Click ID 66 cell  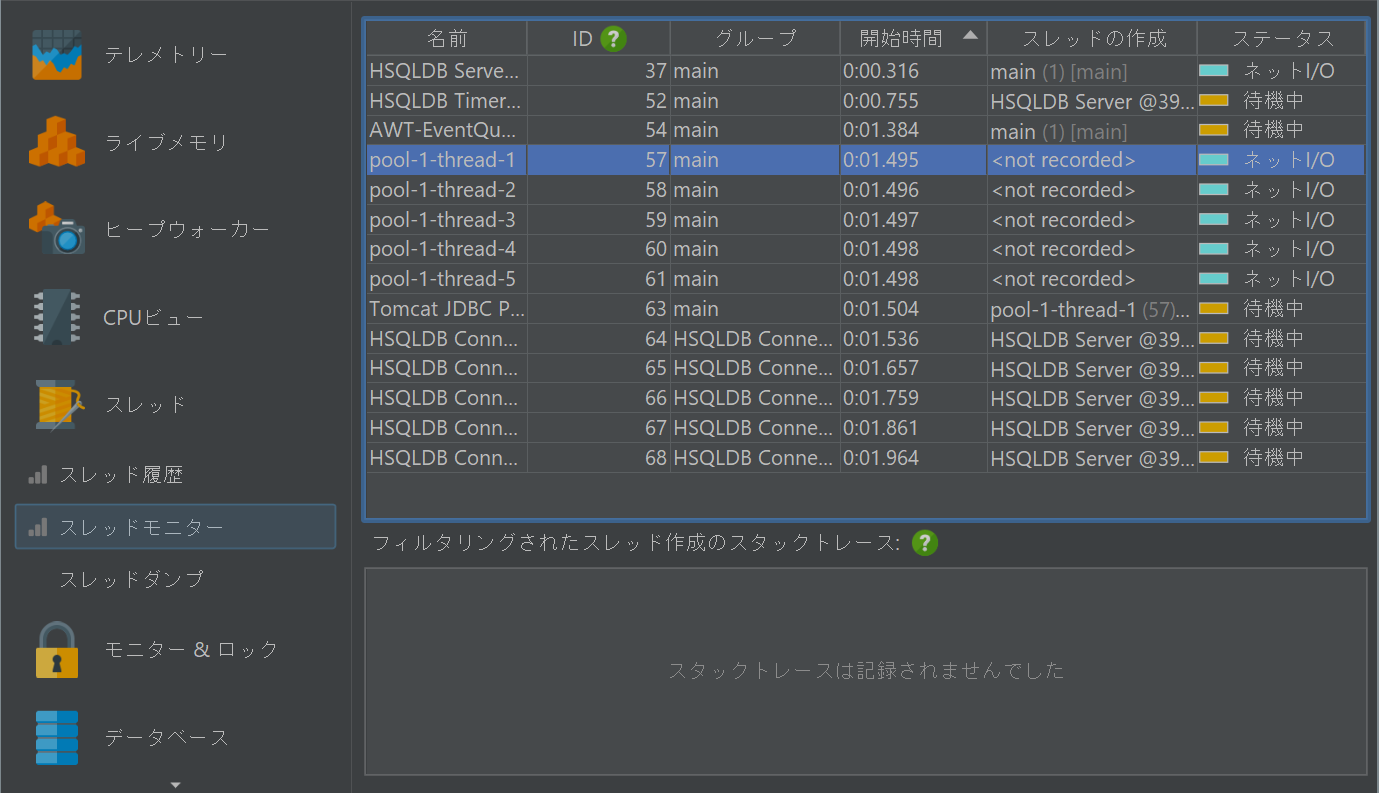[598, 398]
